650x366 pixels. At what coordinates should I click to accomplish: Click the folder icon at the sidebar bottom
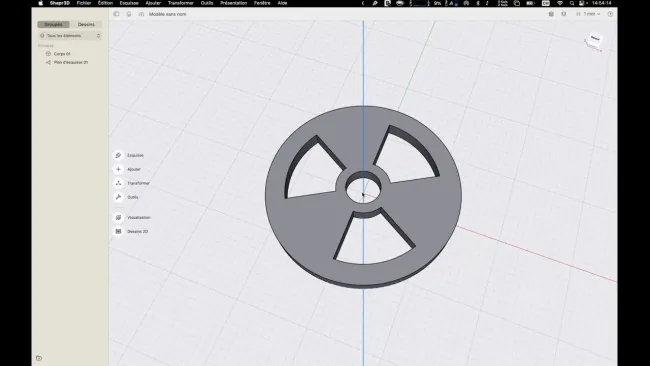pos(39,358)
